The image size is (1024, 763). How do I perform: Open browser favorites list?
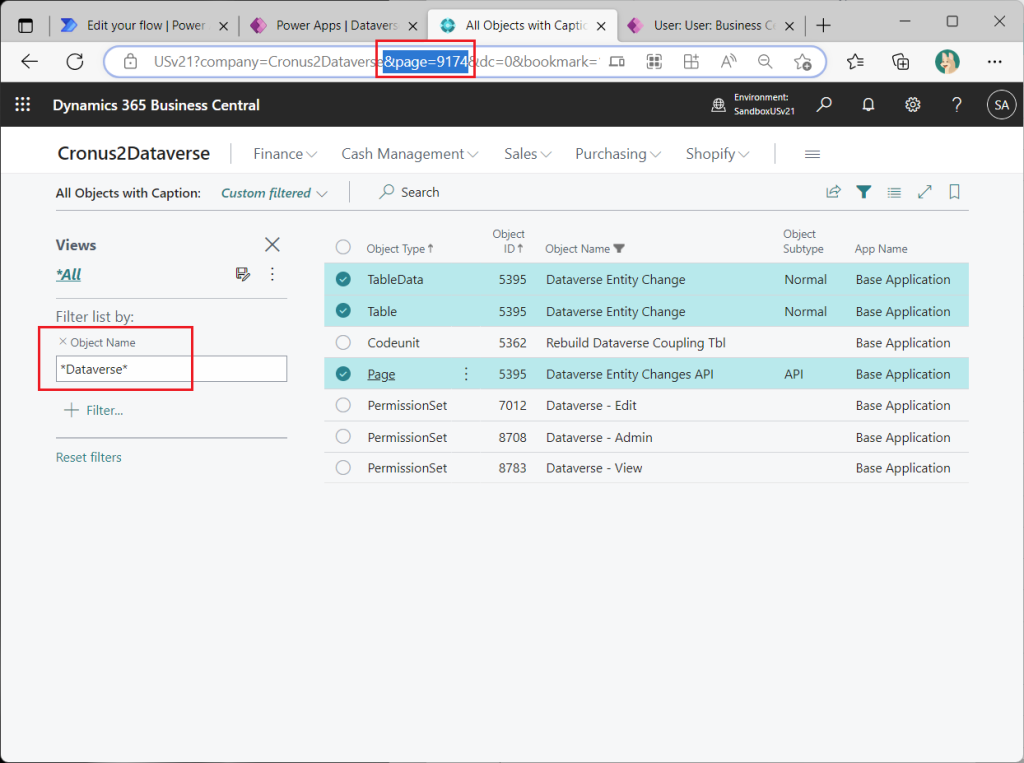tap(855, 62)
